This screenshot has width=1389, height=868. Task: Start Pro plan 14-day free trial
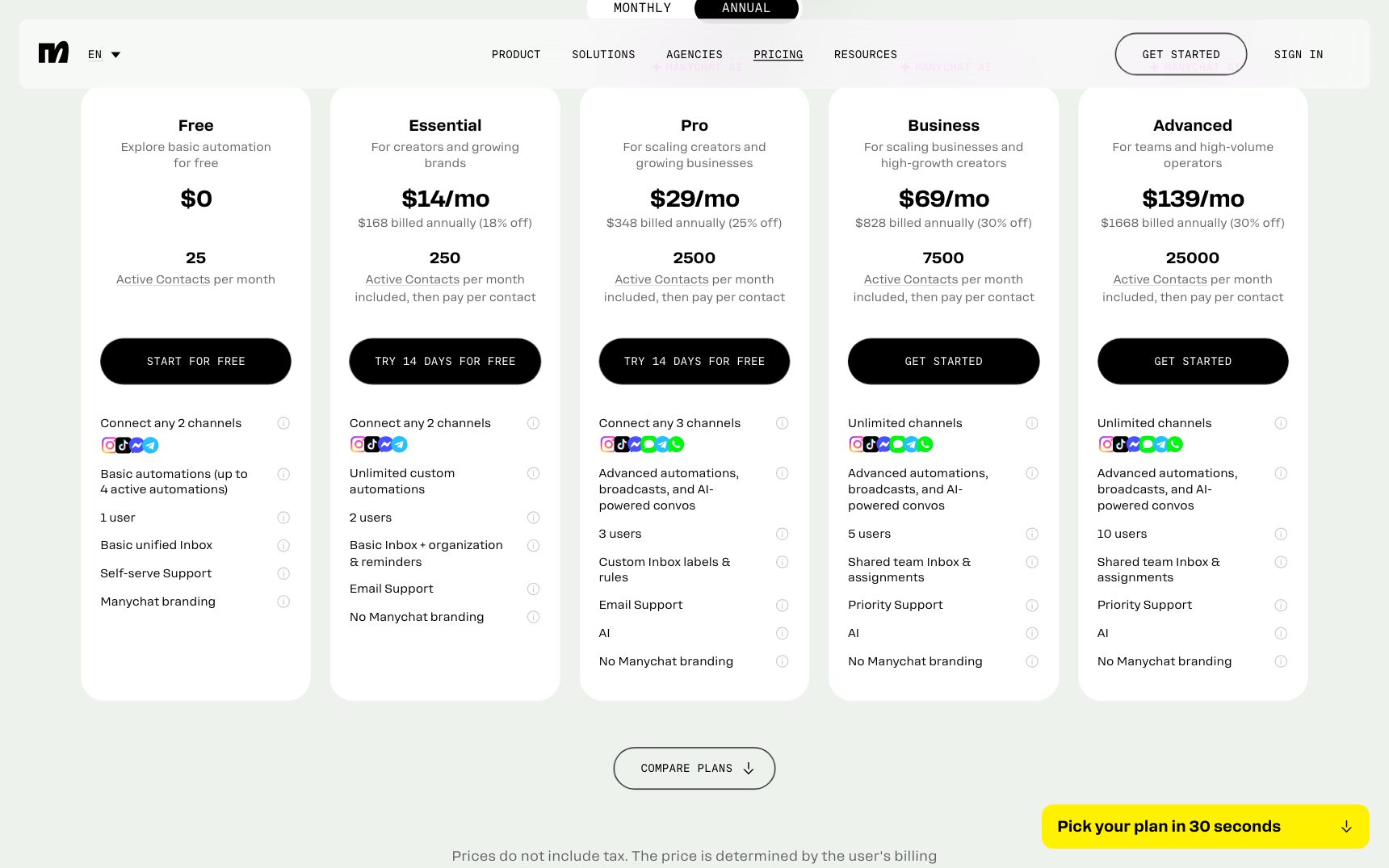pyautogui.click(x=694, y=361)
